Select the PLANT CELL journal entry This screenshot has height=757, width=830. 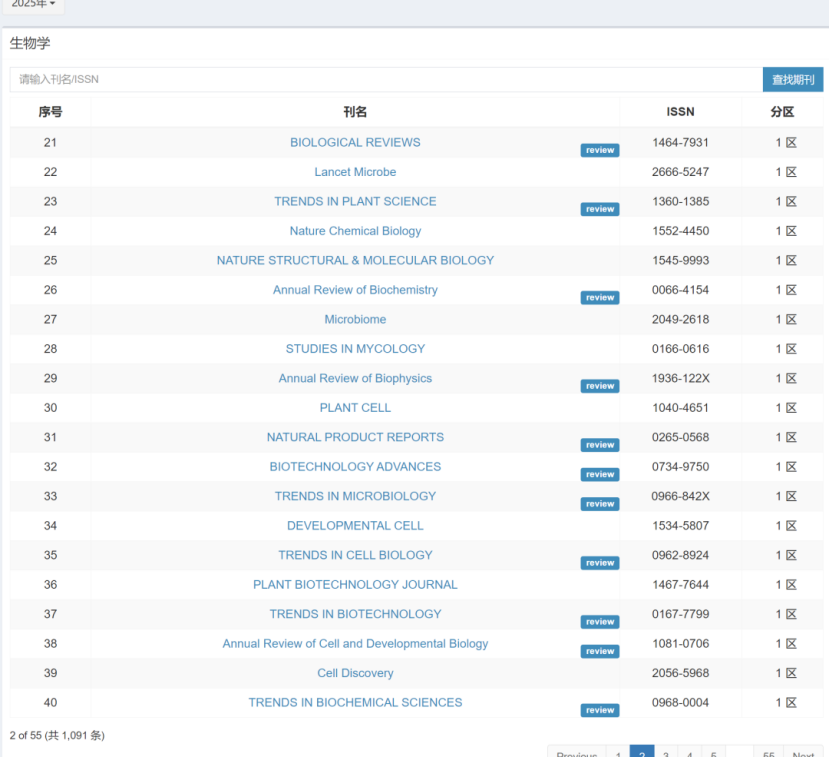pyautogui.click(x=355, y=408)
